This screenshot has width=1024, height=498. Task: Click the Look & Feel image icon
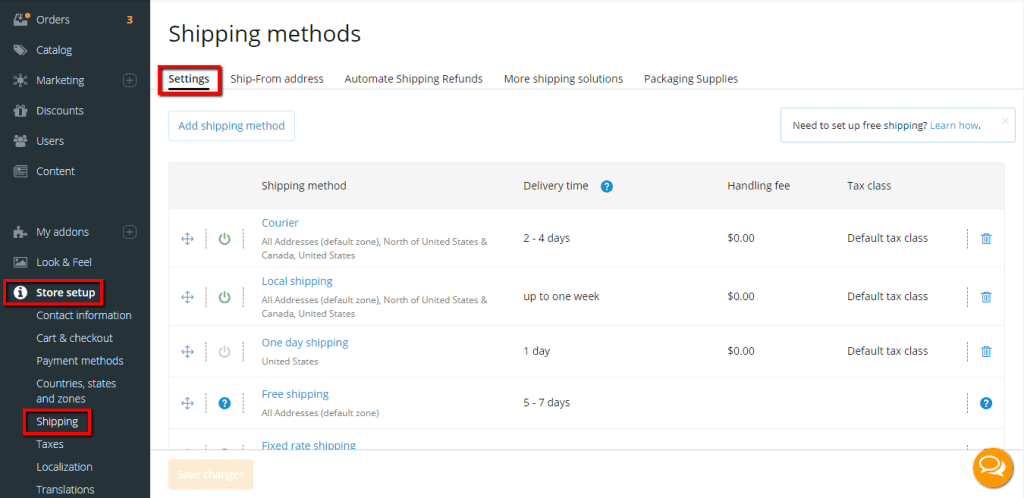pyautogui.click(x=21, y=262)
